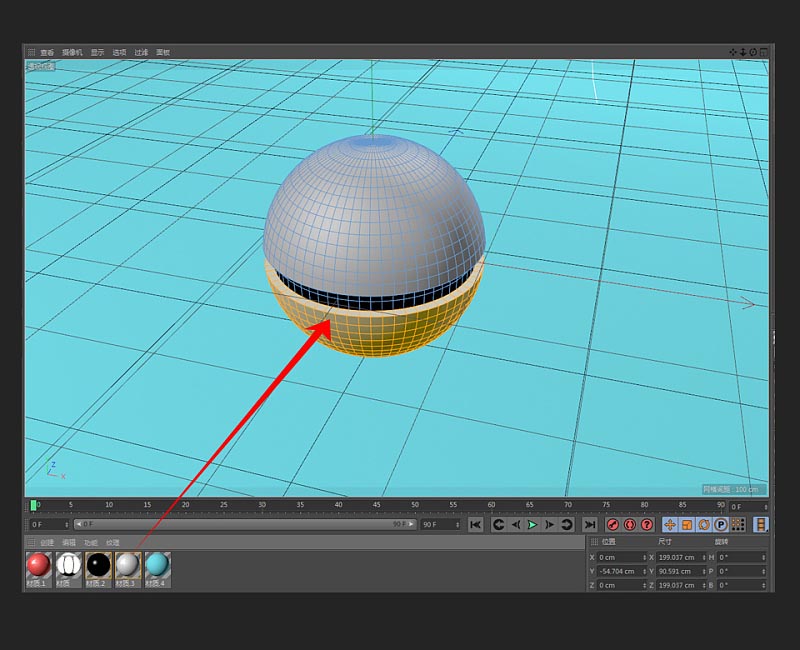Click the Y position spinner arrows
Viewport: 800px width, 650px height.
[645, 571]
